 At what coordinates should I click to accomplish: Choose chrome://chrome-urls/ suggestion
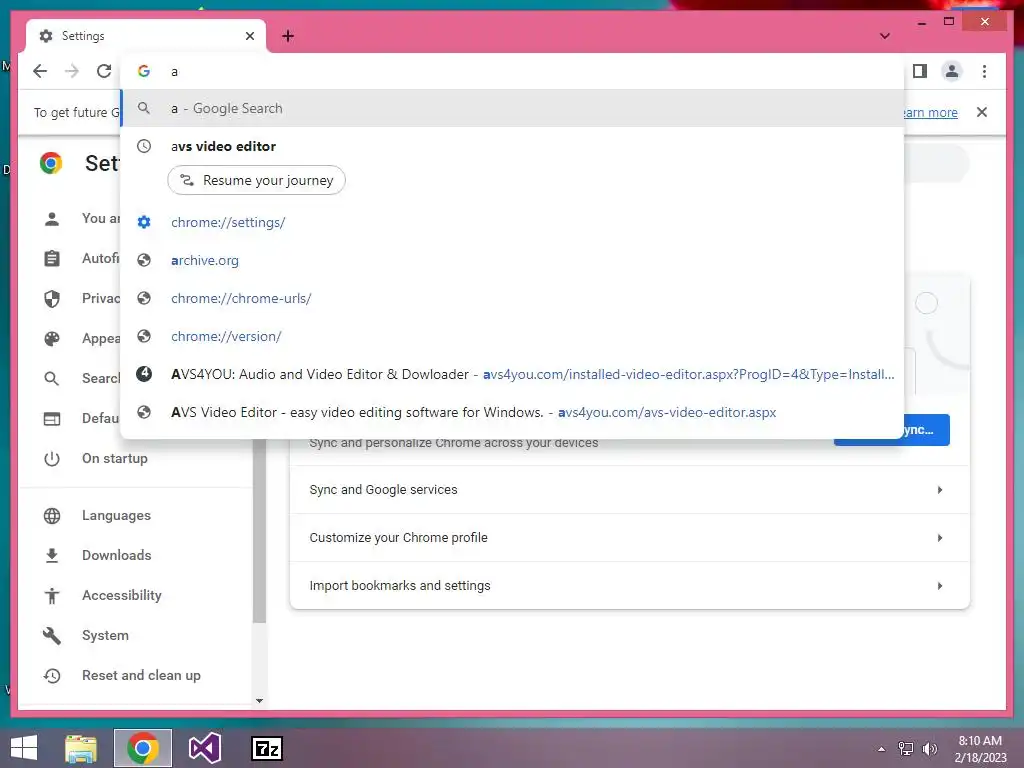point(513,298)
